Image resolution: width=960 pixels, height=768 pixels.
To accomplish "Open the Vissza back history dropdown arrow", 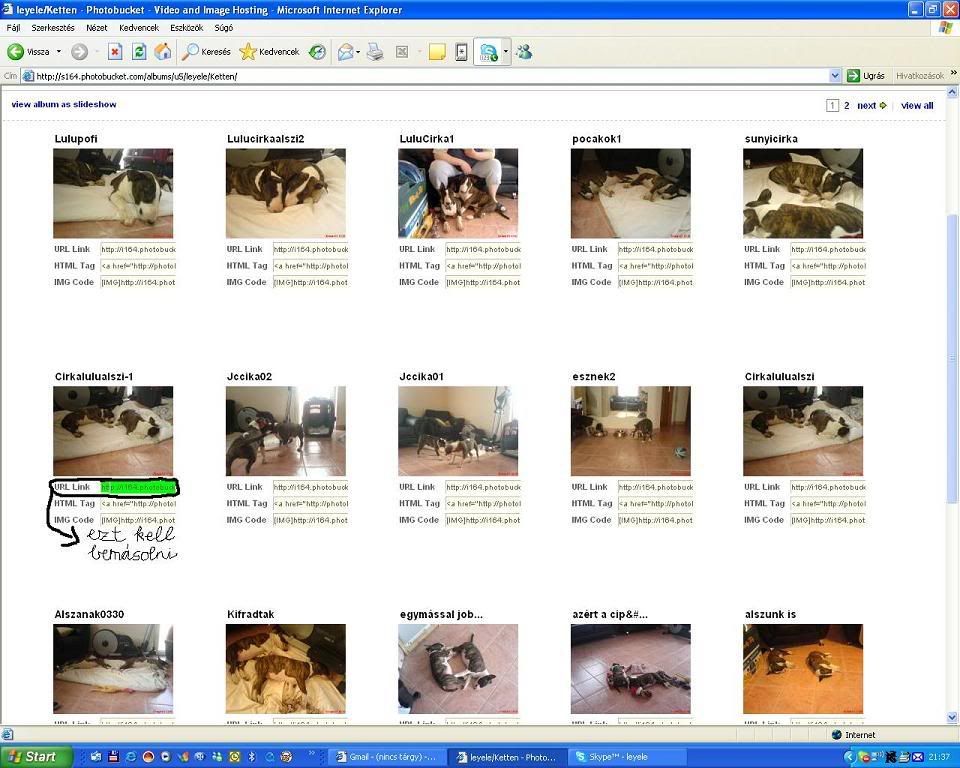I will (x=58, y=52).
